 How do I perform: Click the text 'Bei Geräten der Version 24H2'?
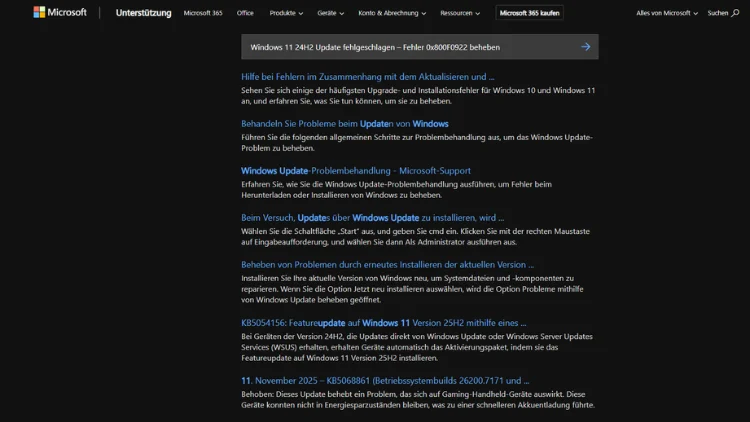tap(292, 336)
